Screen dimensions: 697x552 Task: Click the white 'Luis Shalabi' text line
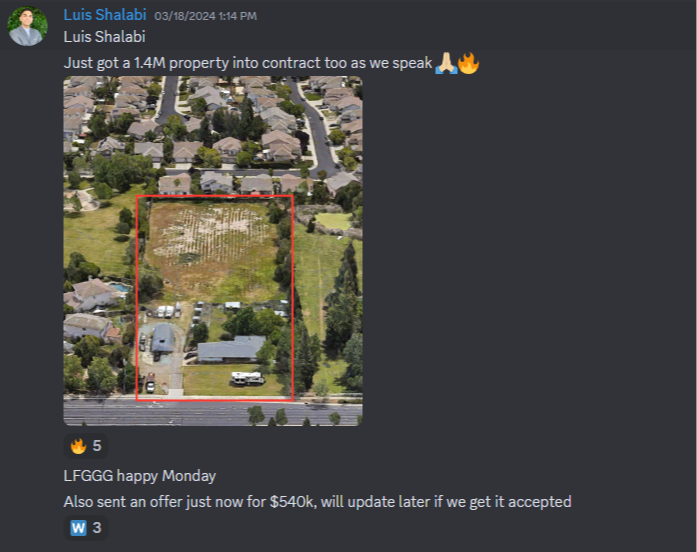coord(104,37)
